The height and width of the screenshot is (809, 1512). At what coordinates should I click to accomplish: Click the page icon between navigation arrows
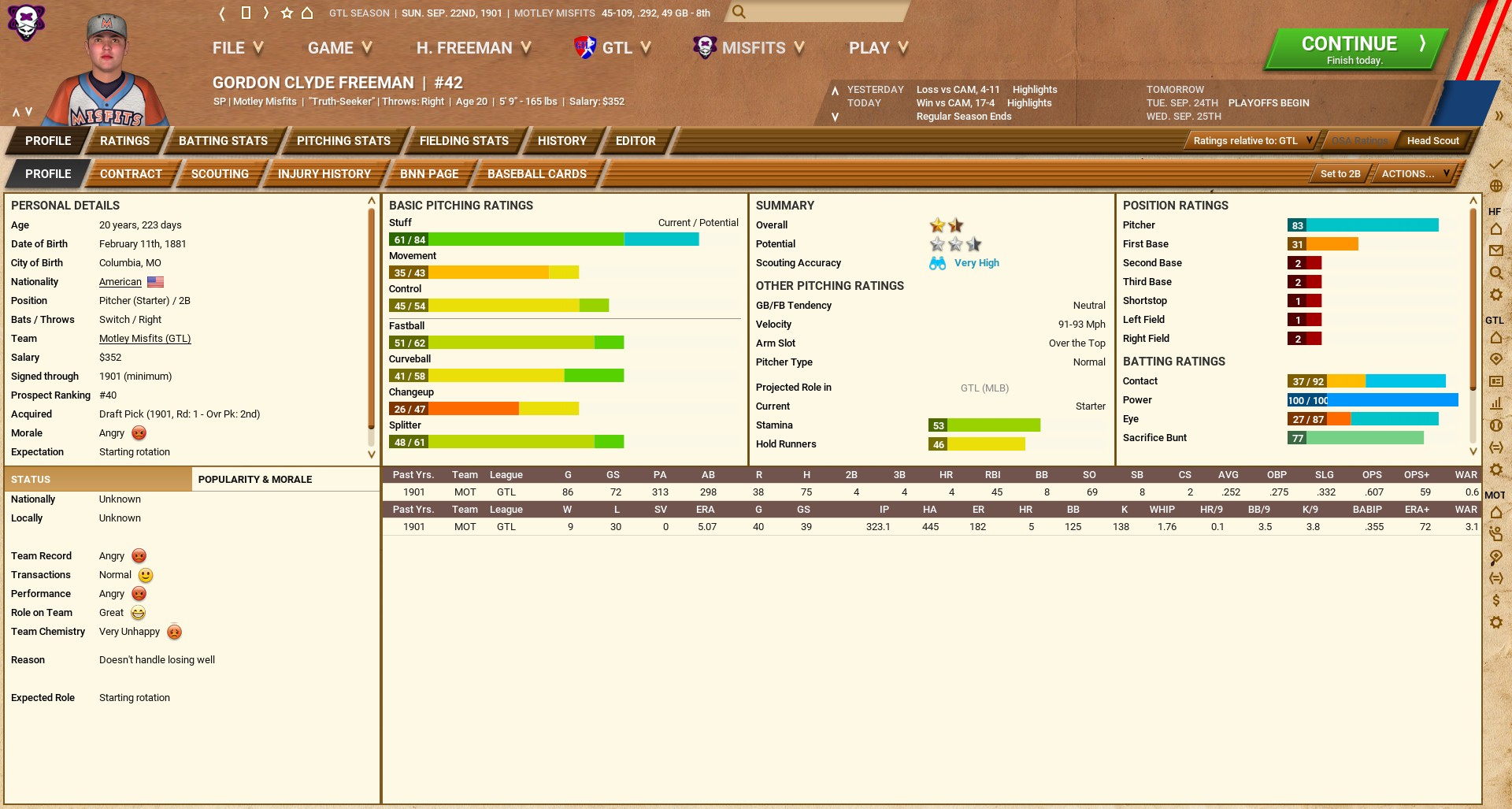coord(246,13)
